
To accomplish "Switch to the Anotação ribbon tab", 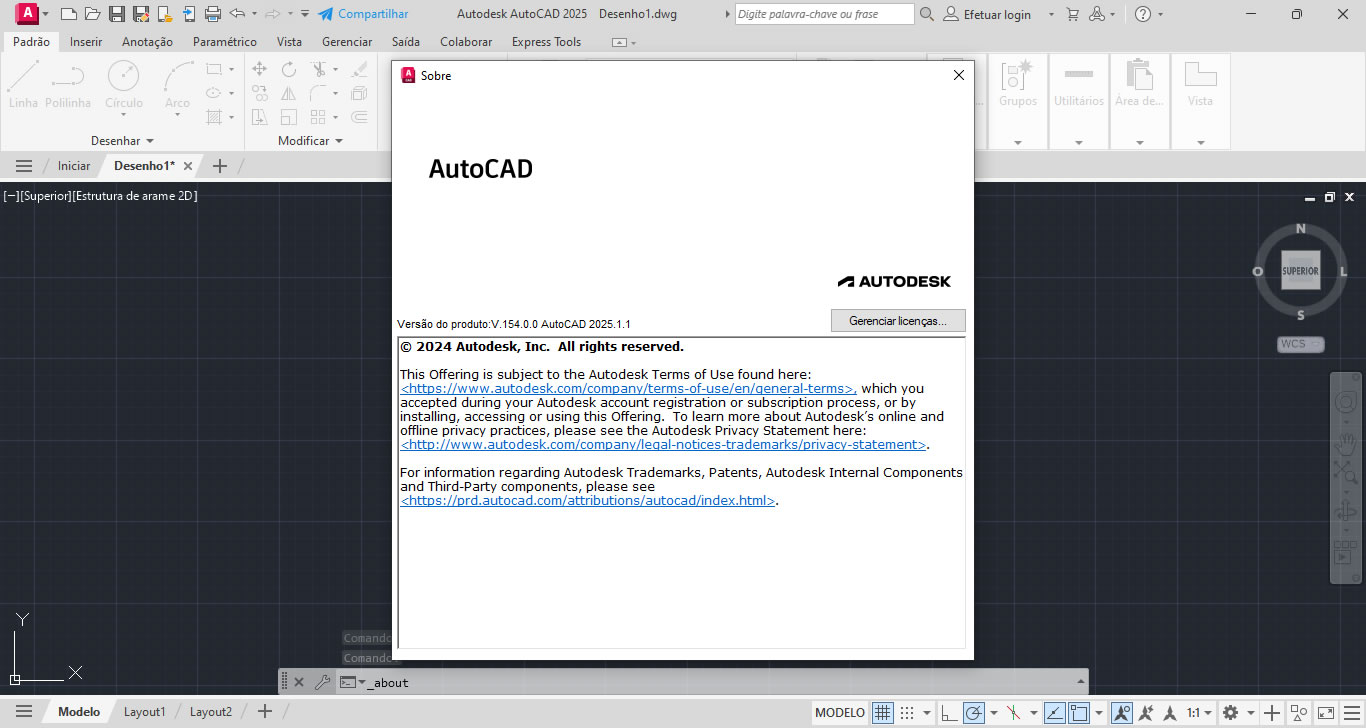I will click(x=147, y=42).
